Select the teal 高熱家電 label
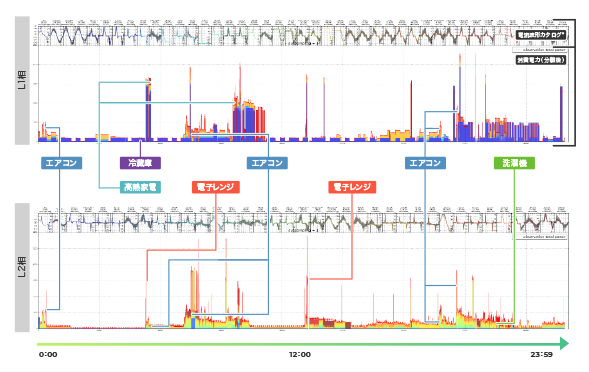The image size is (589, 372). 140,187
